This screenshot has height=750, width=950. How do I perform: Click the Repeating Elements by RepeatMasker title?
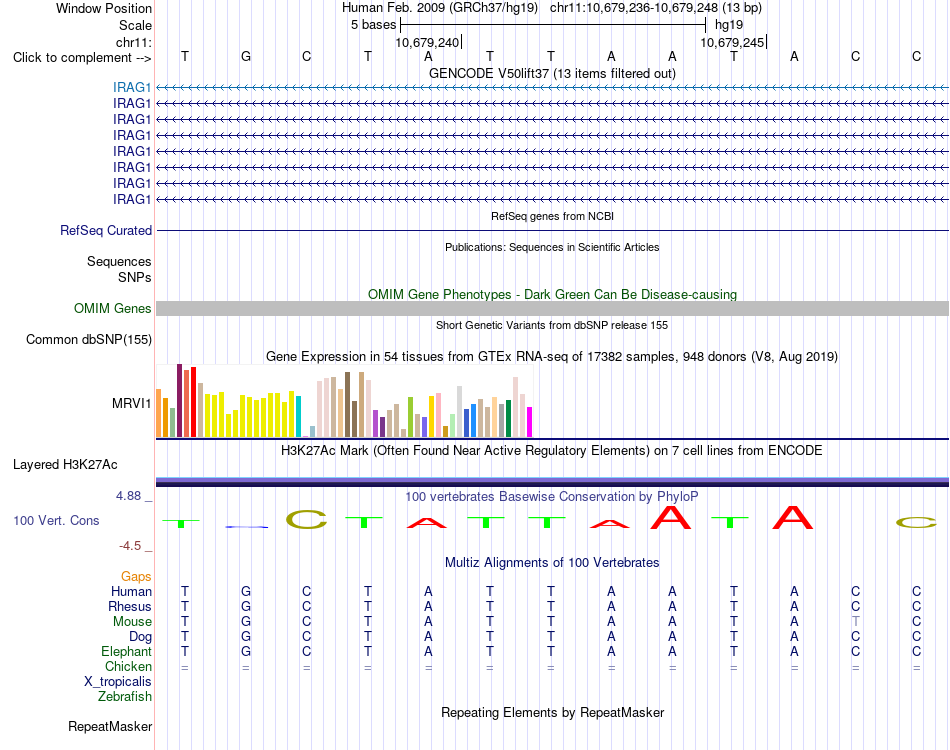pyautogui.click(x=552, y=712)
